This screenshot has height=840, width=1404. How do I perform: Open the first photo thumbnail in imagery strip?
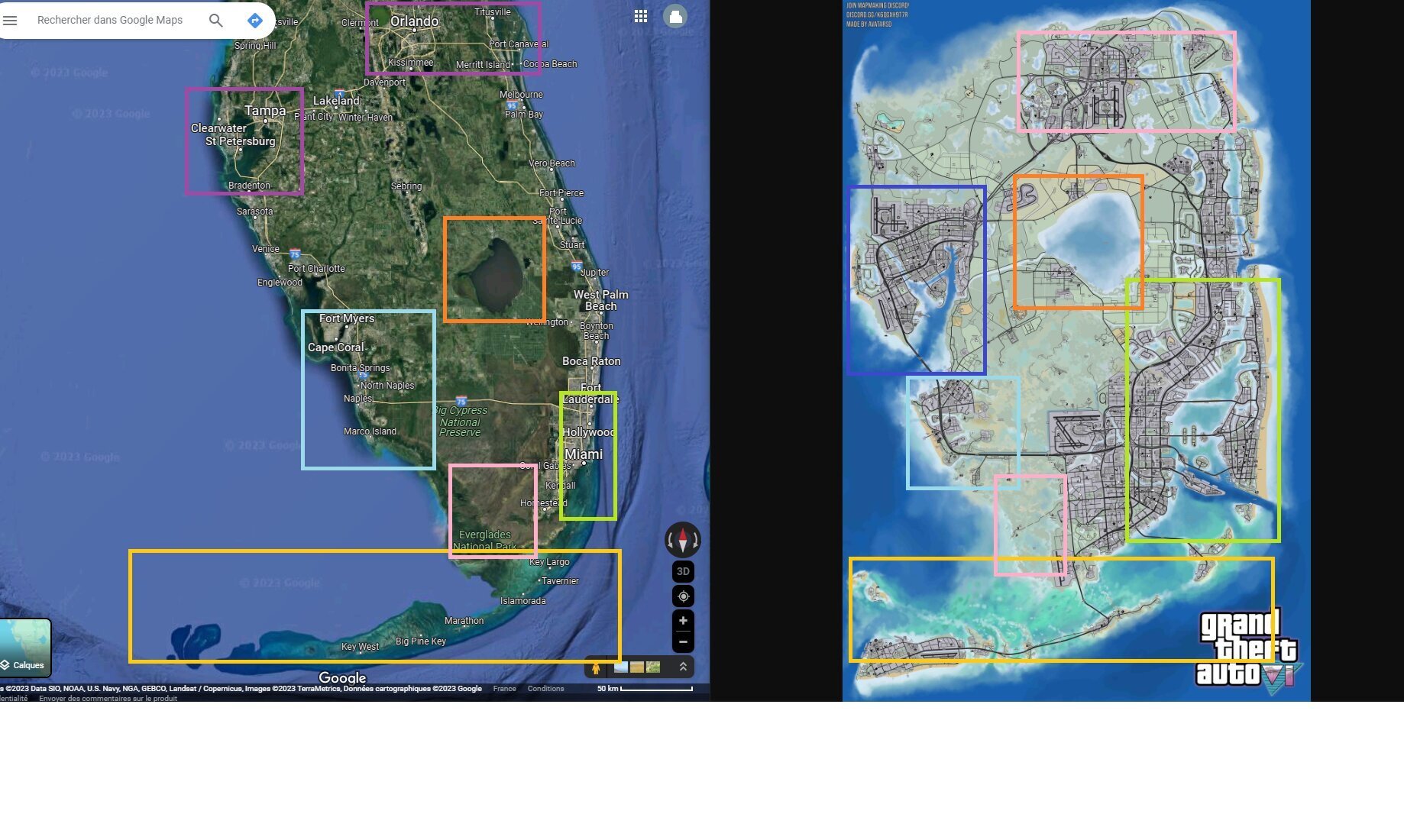(x=621, y=667)
